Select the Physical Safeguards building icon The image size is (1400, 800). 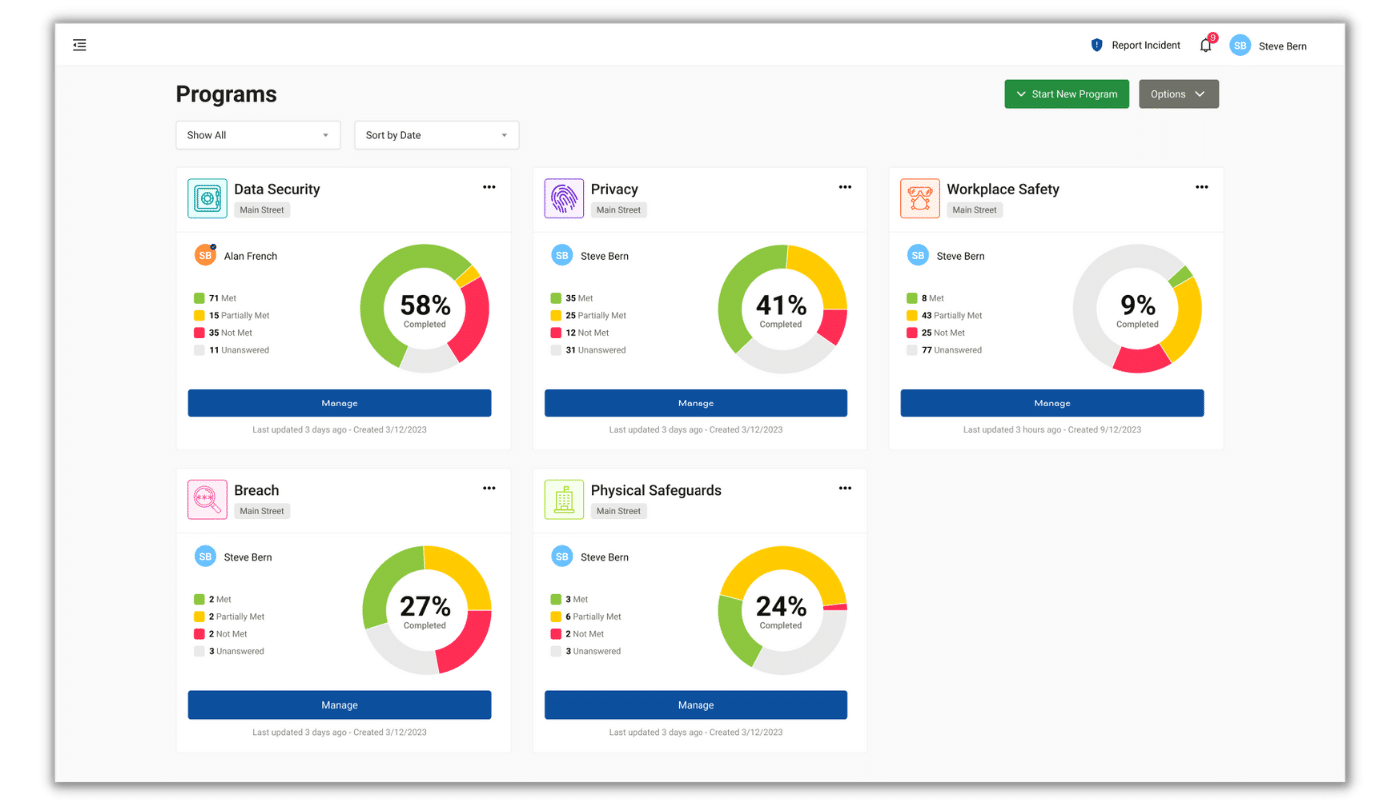pyautogui.click(x=563, y=499)
